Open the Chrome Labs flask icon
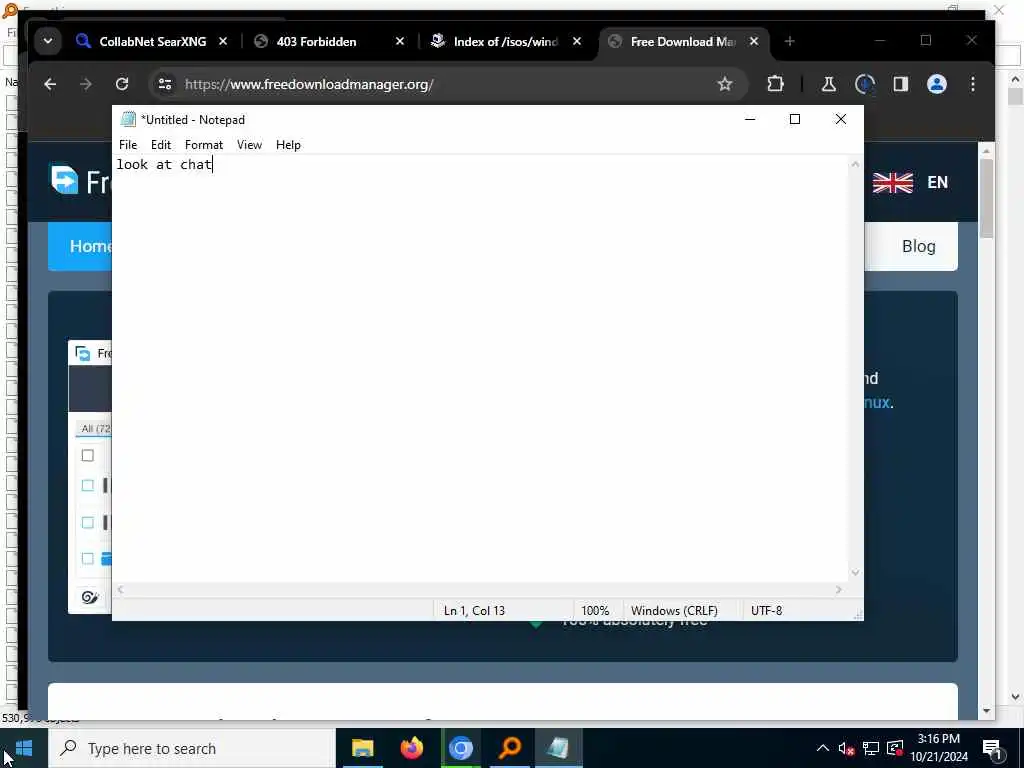Screen dimensions: 1024x768 [x=829, y=84]
